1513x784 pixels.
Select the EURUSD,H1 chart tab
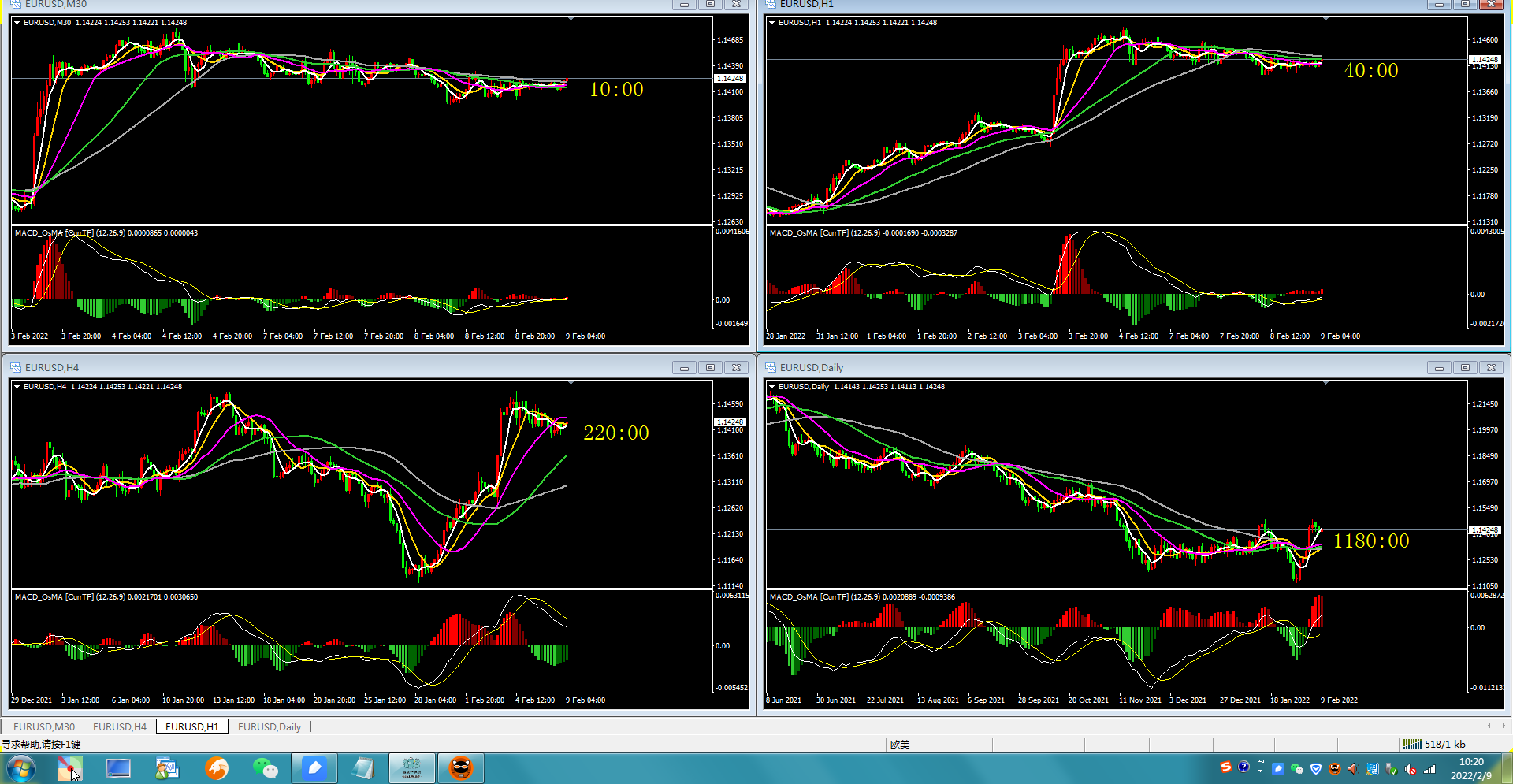192,726
